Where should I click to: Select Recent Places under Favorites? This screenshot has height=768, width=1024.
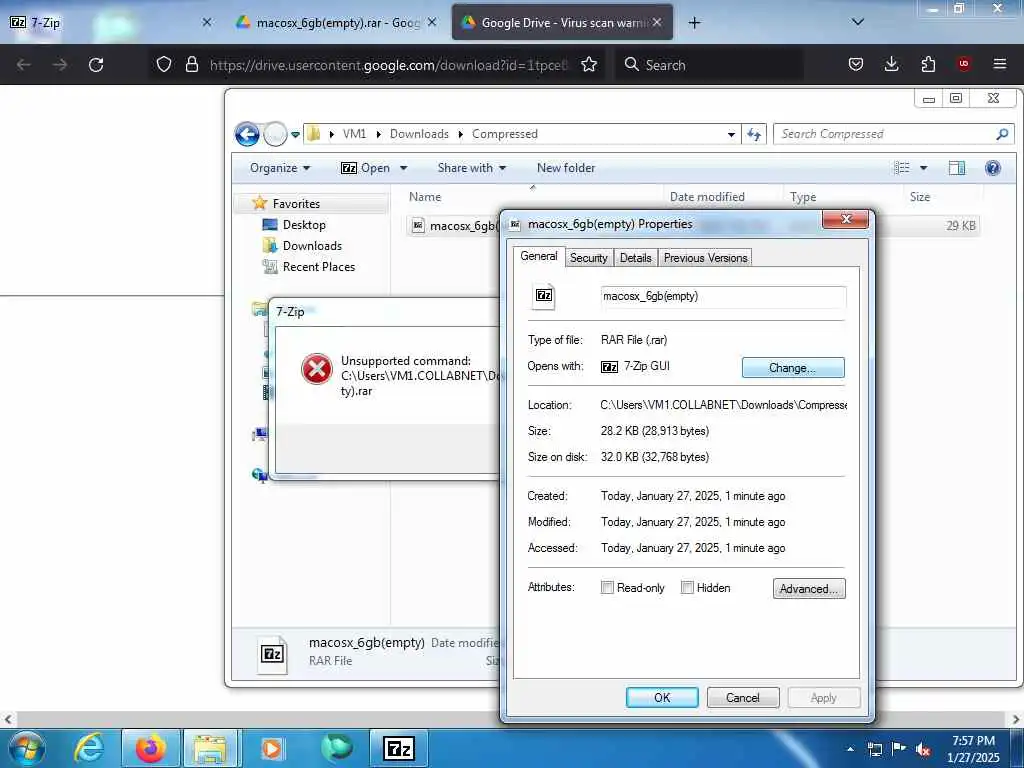(319, 266)
